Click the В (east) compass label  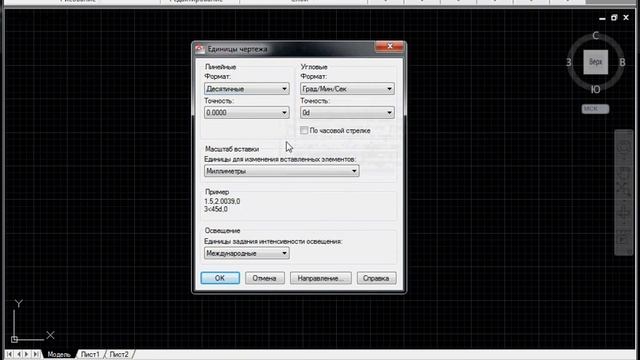tap(622, 62)
